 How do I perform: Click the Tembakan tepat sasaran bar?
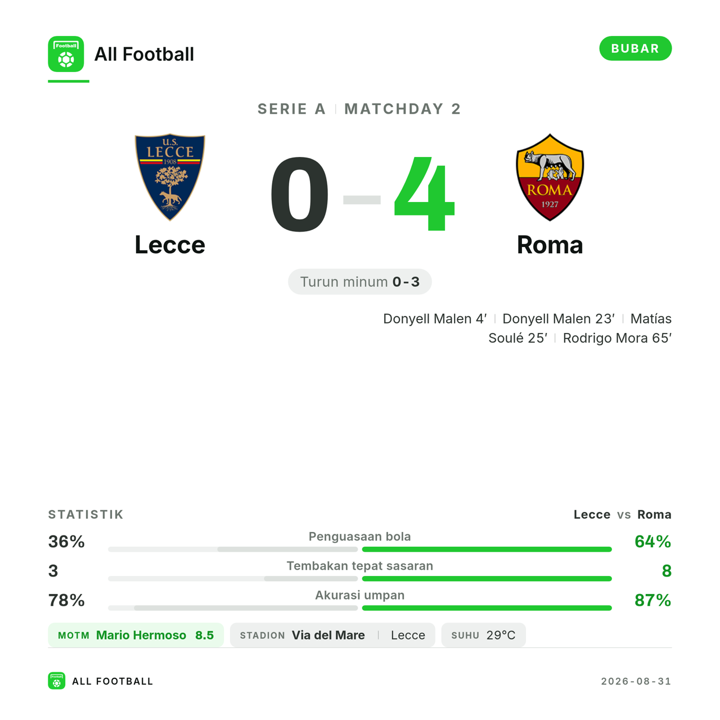click(x=360, y=579)
